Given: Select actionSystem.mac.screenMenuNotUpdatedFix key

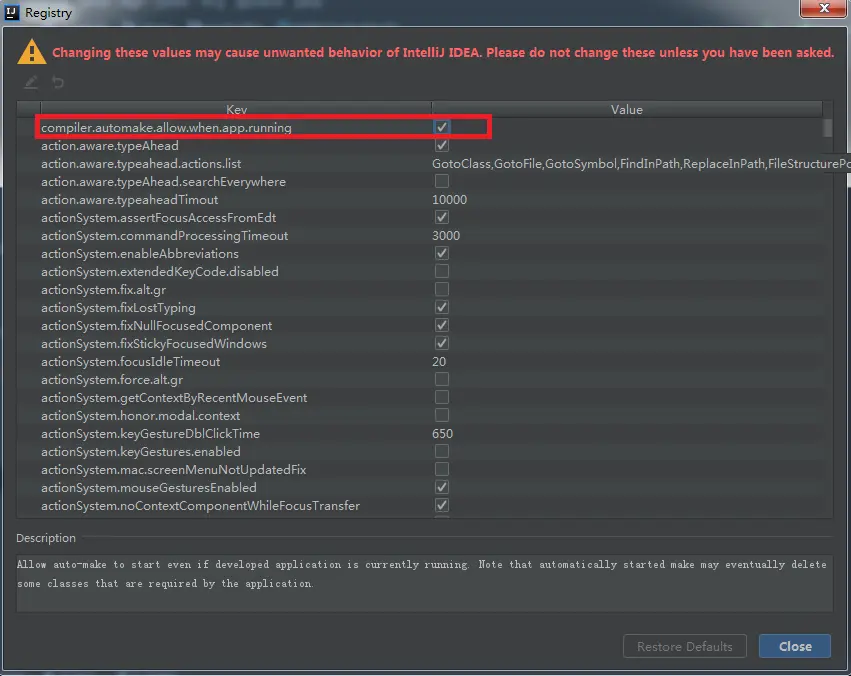Looking at the screenshot, I should pyautogui.click(x=174, y=469).
